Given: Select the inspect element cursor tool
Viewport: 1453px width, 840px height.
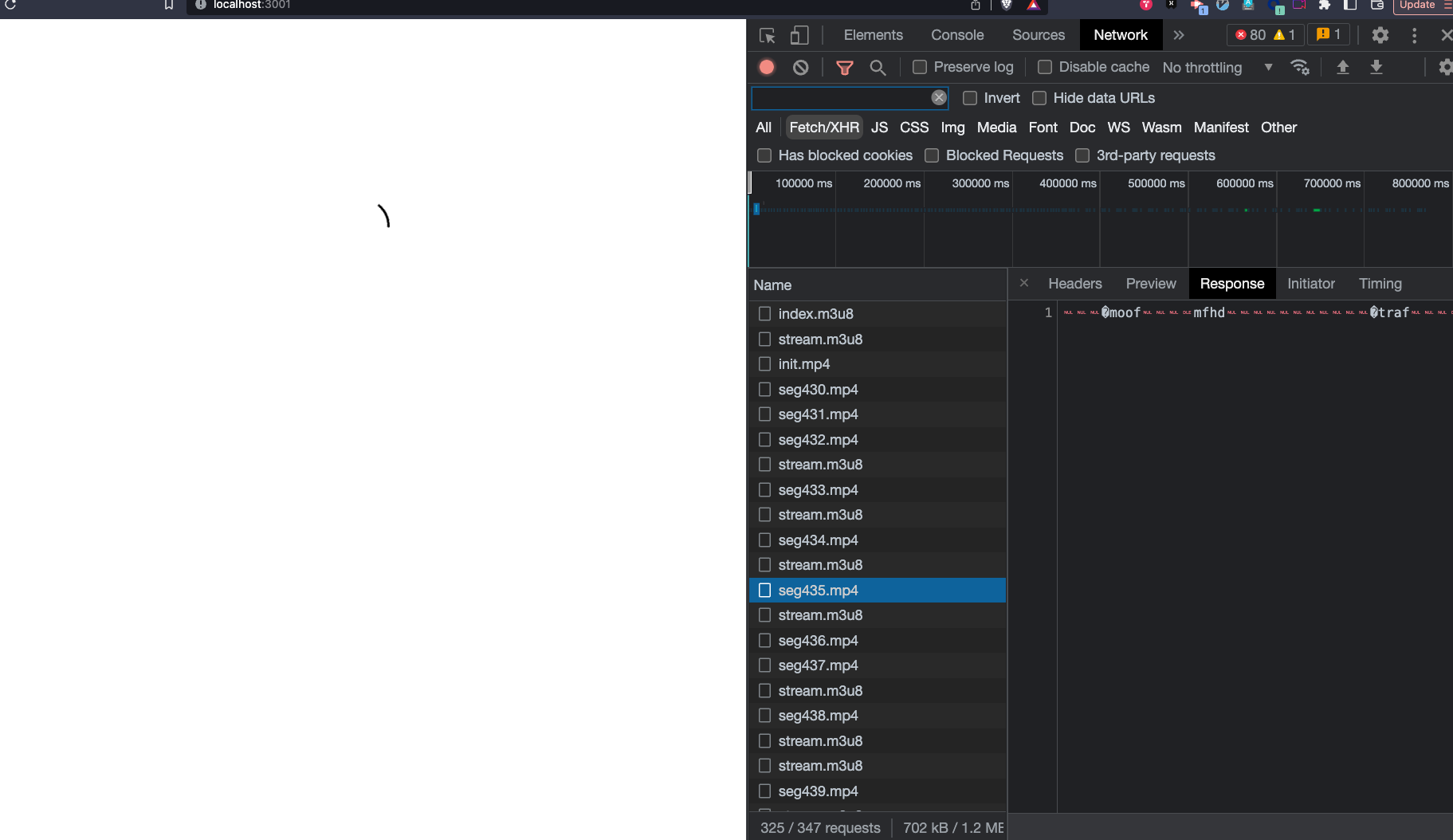Looking at the screenshot, I should (767, 35).
